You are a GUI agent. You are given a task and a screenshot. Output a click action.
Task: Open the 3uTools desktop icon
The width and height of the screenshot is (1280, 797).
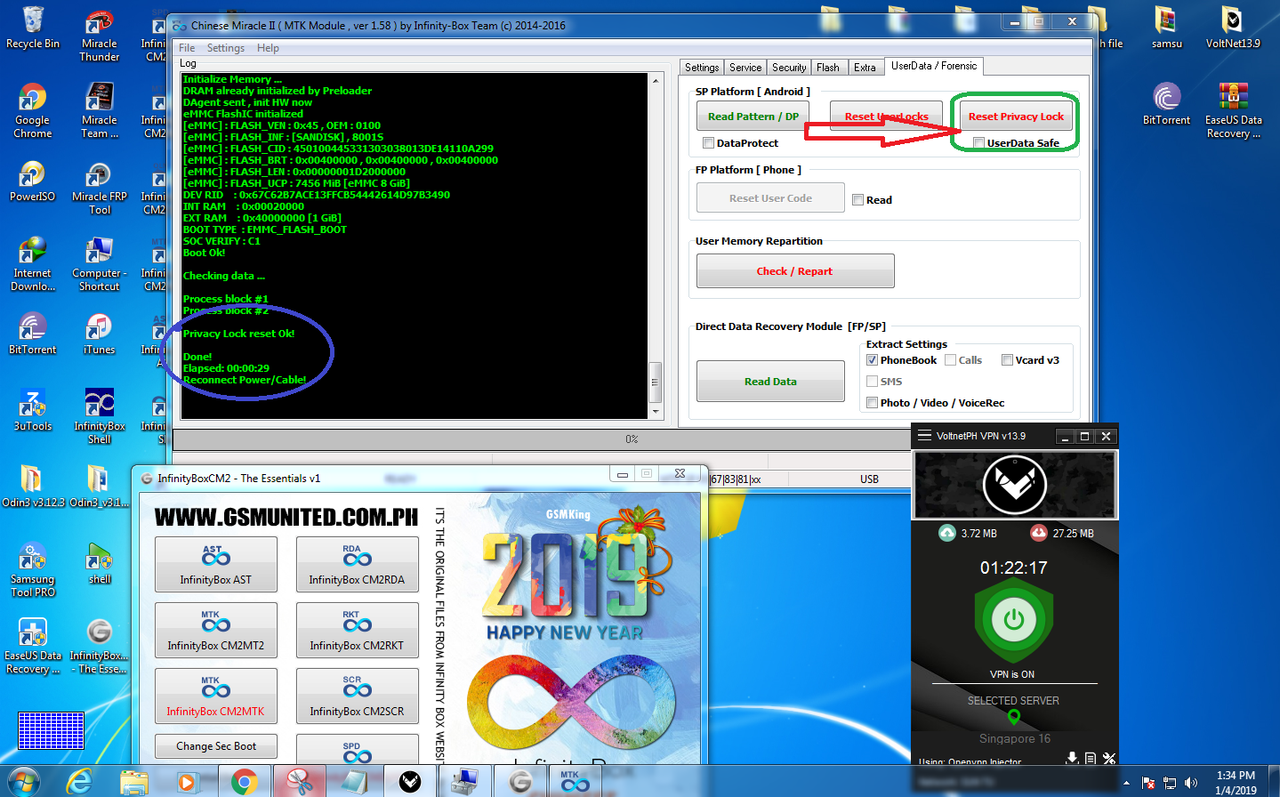(32, 410)
